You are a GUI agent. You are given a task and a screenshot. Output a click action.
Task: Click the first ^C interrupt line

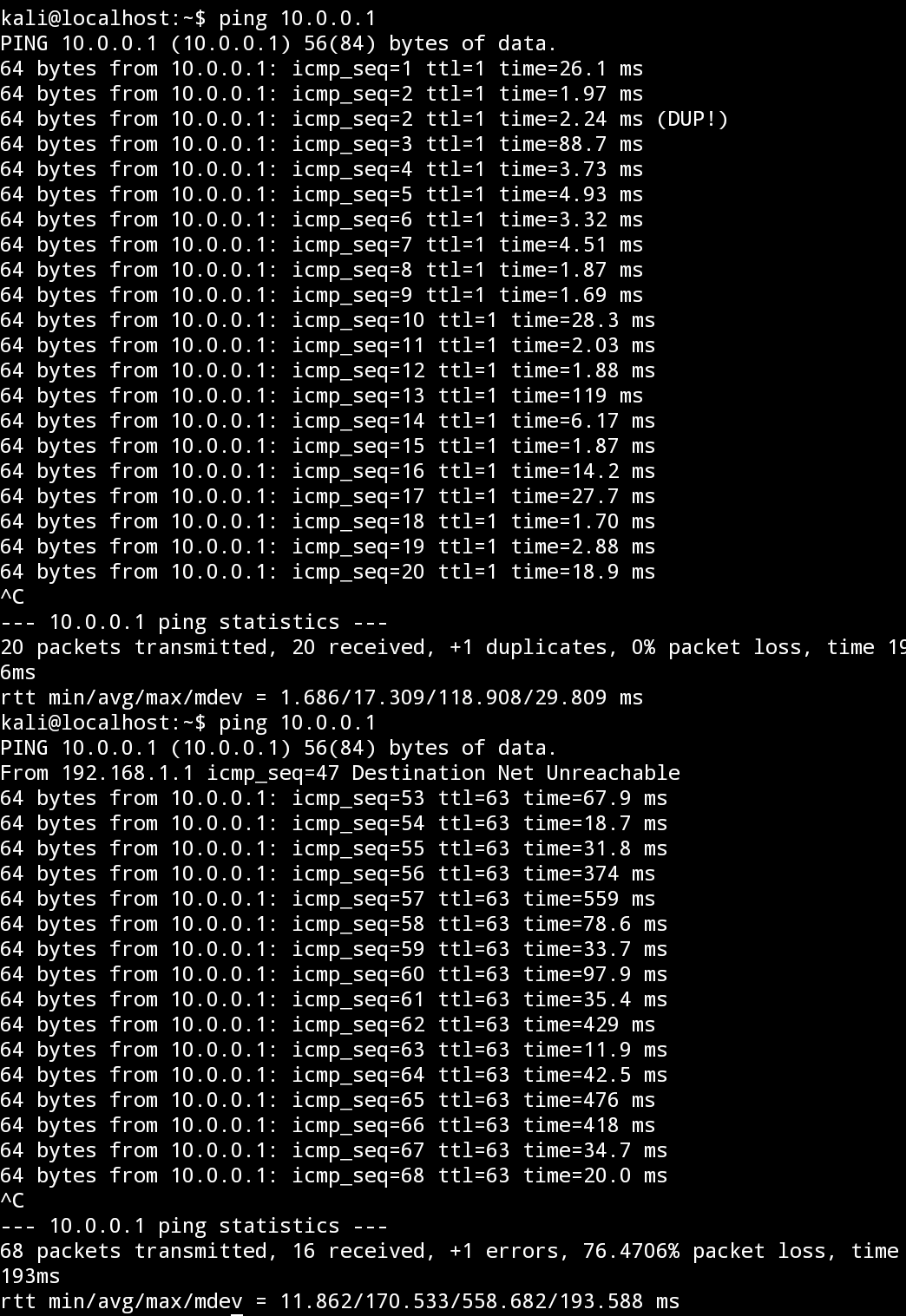pyautogui.click(x=12, y=596)
